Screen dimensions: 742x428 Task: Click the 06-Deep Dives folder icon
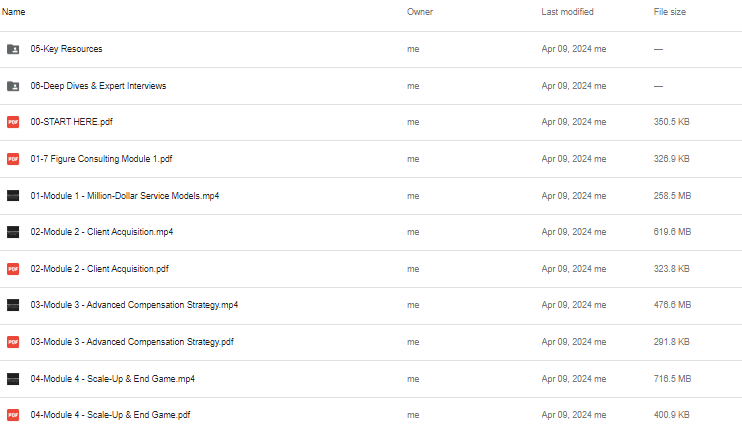[x=13, y=86]
